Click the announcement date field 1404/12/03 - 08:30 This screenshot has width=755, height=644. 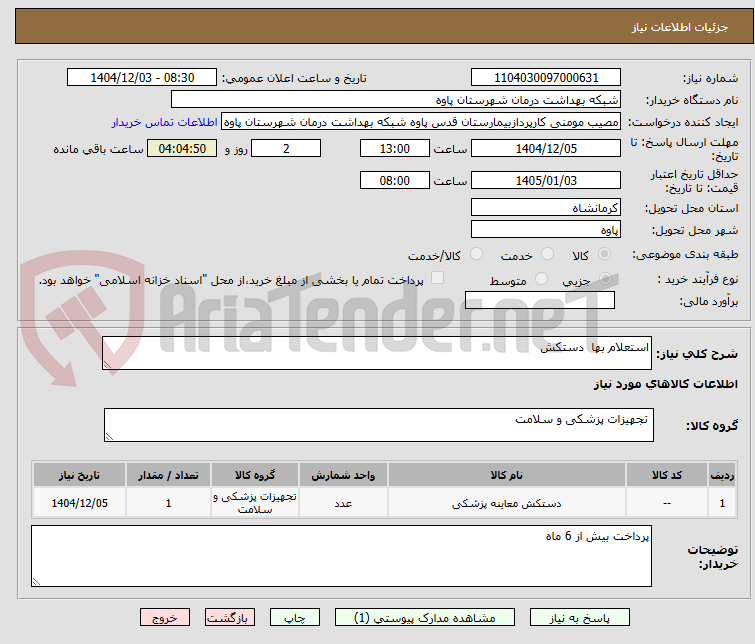pos(142,78)
